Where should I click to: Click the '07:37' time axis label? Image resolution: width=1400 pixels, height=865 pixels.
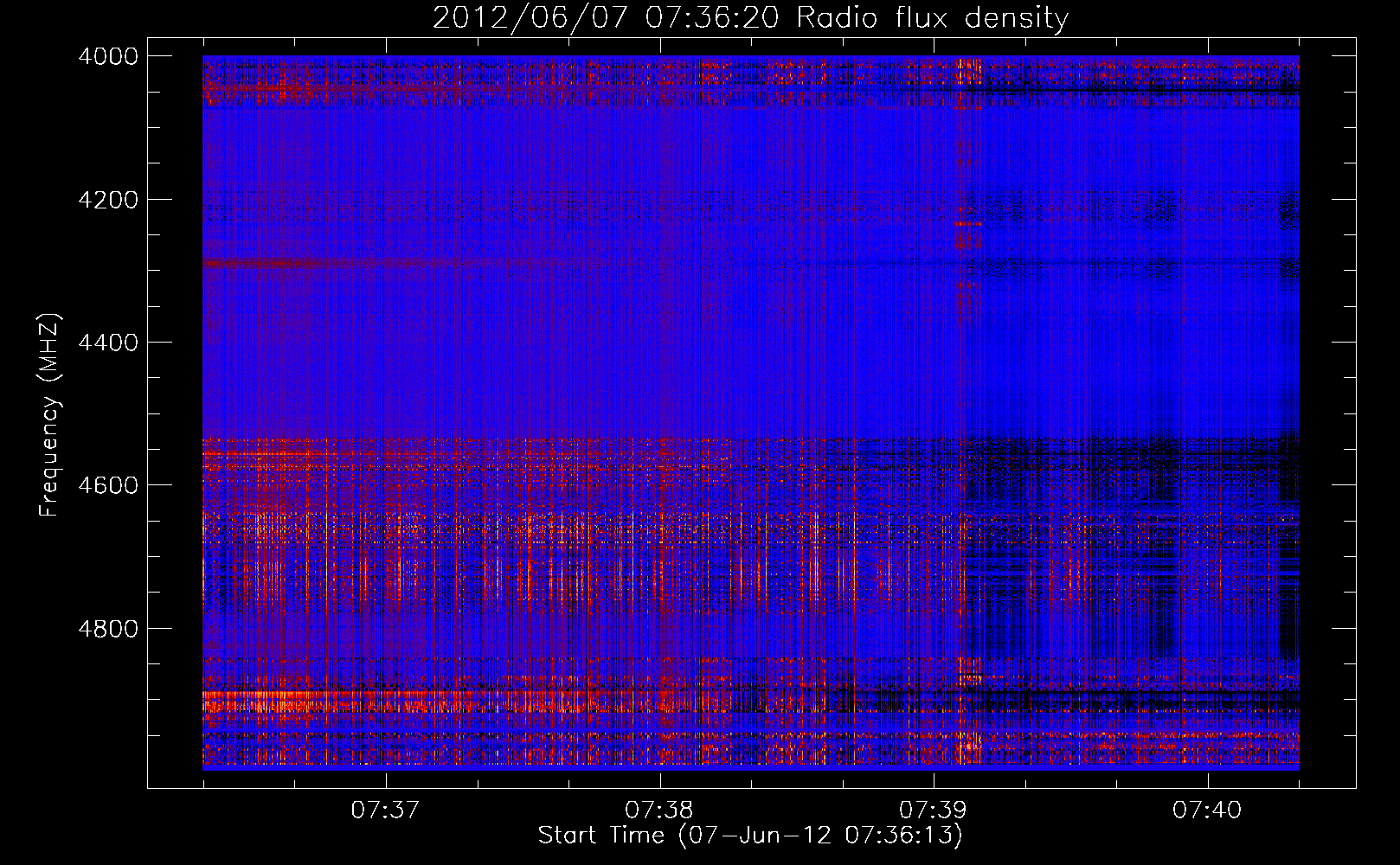point(385,810)
